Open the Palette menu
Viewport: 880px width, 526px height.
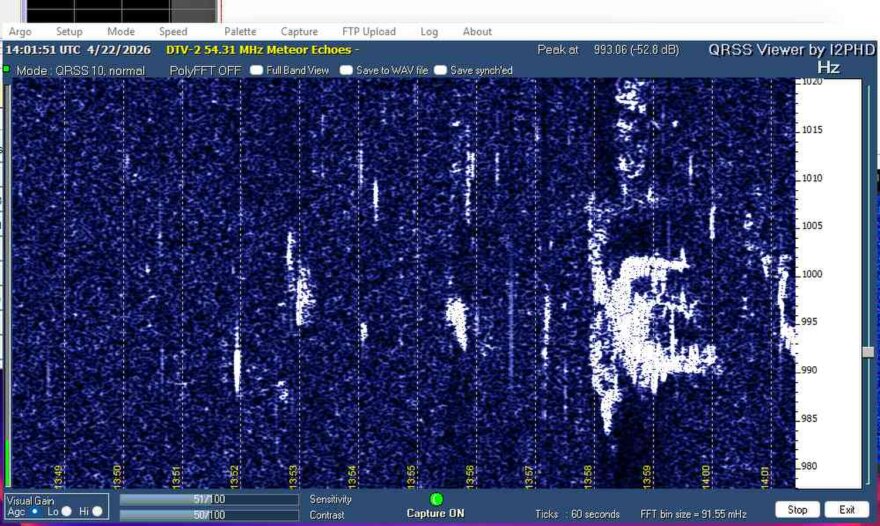click(240, 32)
